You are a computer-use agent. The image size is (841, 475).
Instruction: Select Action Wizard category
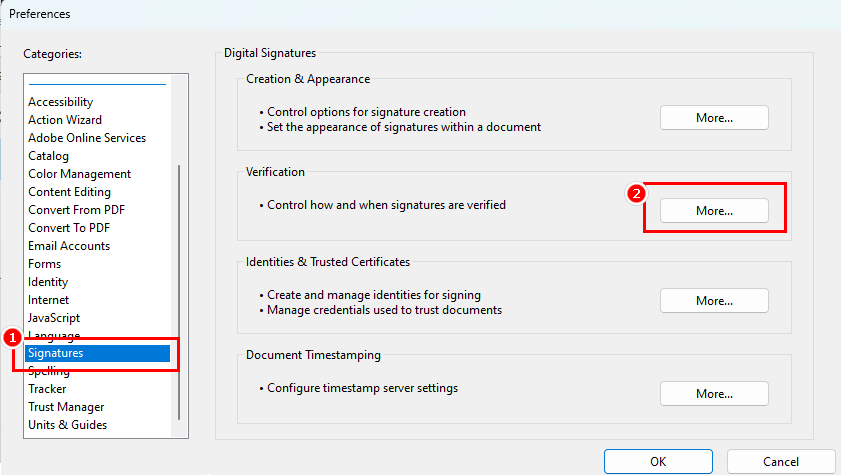tap(65, 120)
